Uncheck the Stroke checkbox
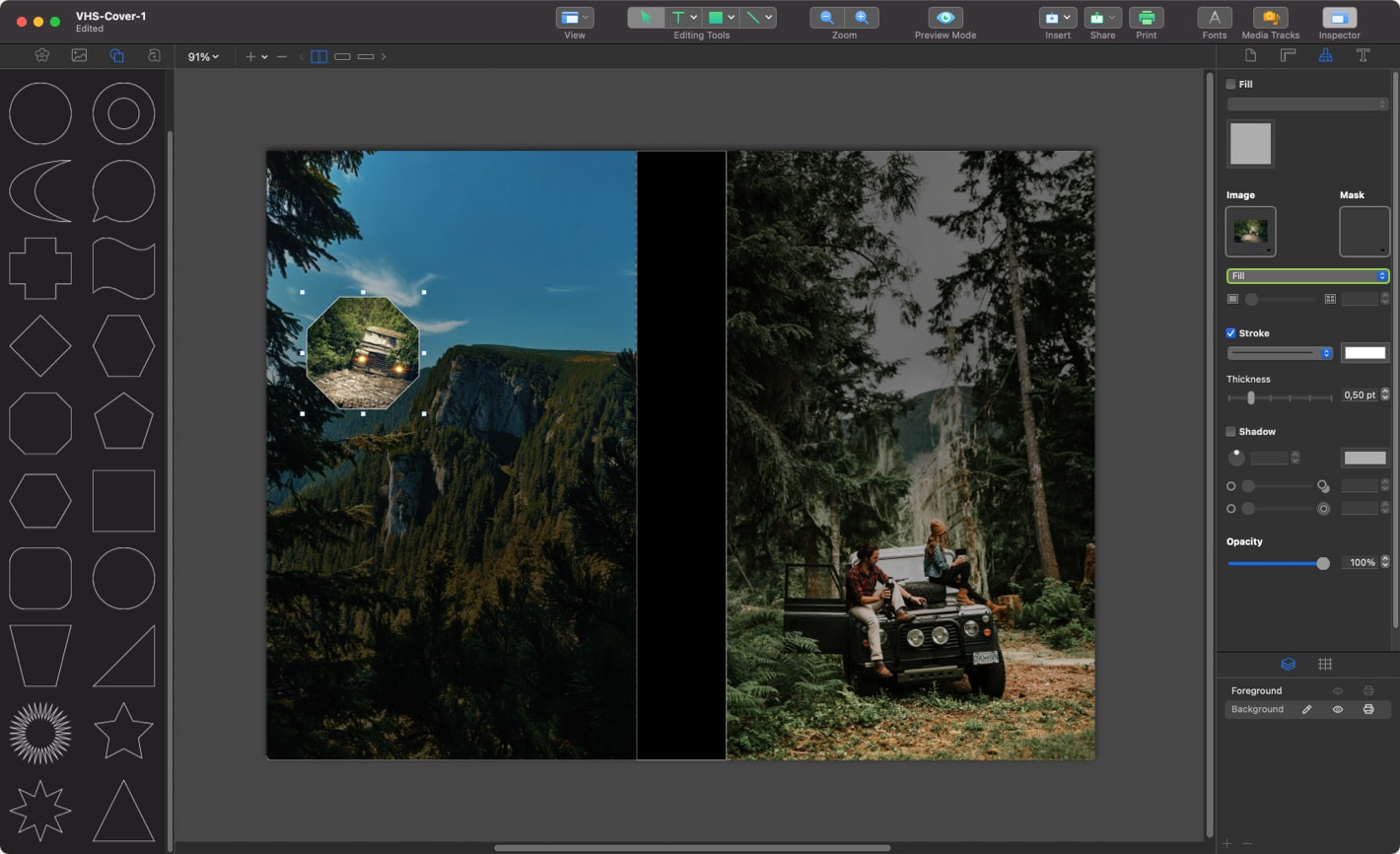The width and height of the screenshot is (1400, 854). point(1230,333)
